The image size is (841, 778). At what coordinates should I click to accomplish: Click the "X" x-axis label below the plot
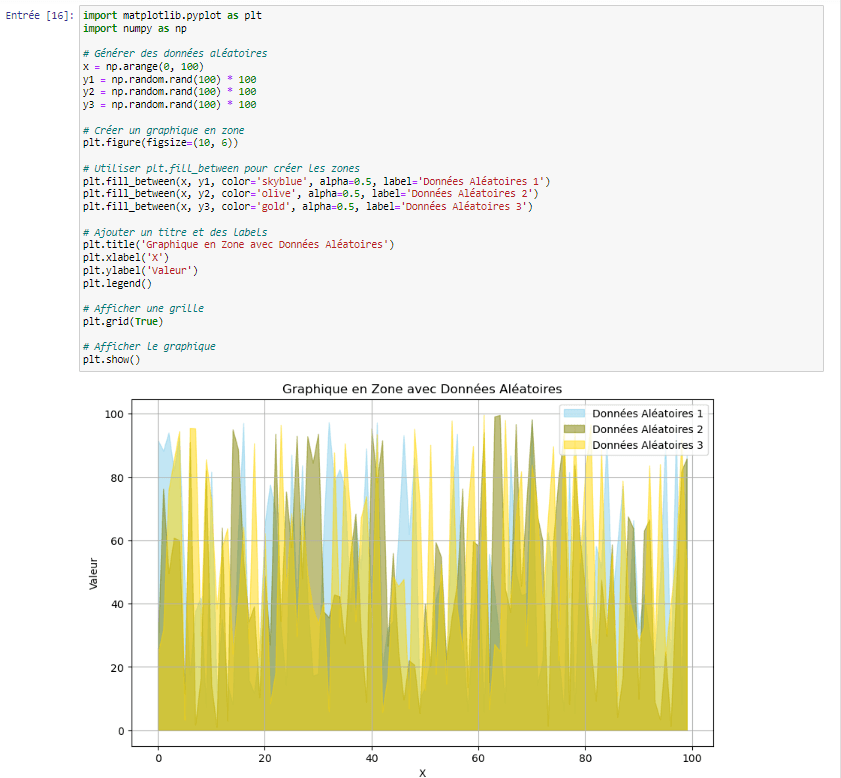tap(422, 772)
